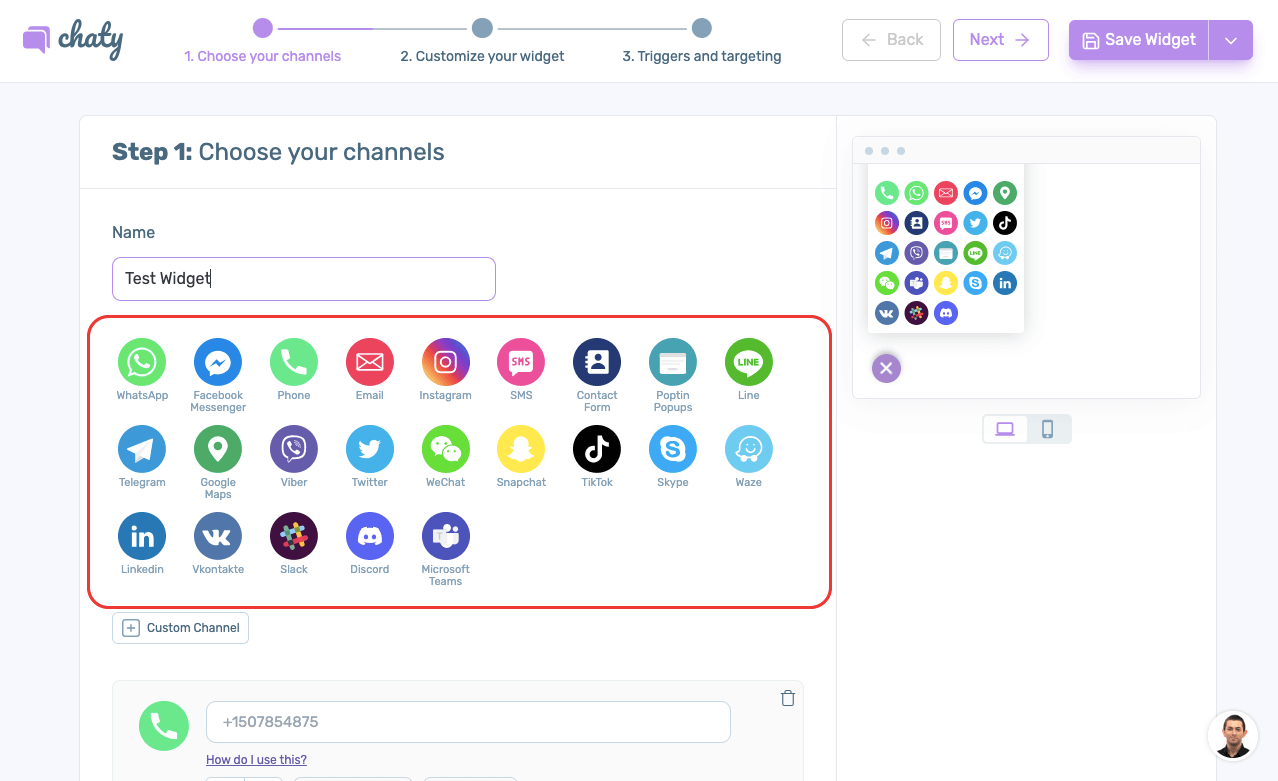This screenshot has width=1278, height=781.
Task: Select the TikTok channel icon
Action: tap(597, 449)
